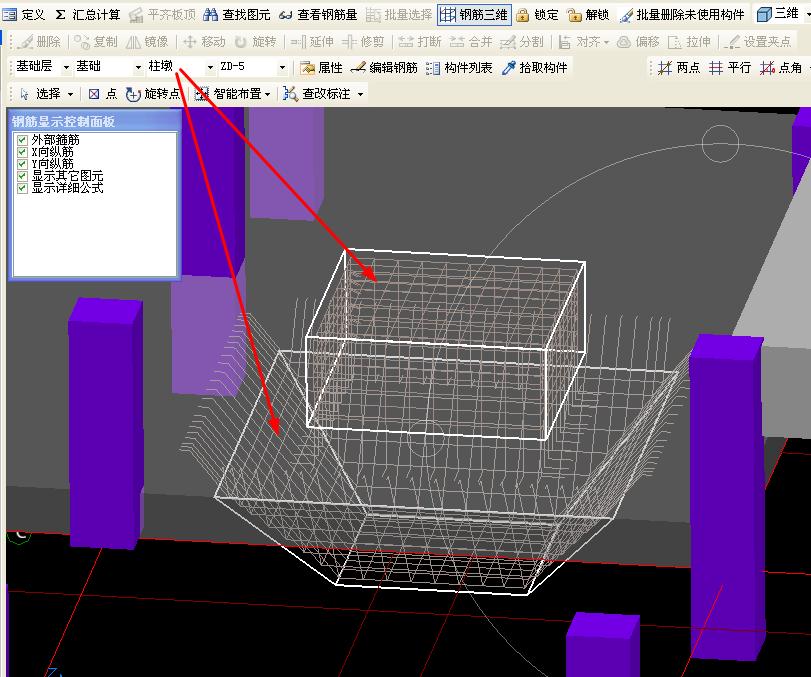811x677 pixels.
Task: Open the 属性 properties panel
Action: [x=321, y=68]
